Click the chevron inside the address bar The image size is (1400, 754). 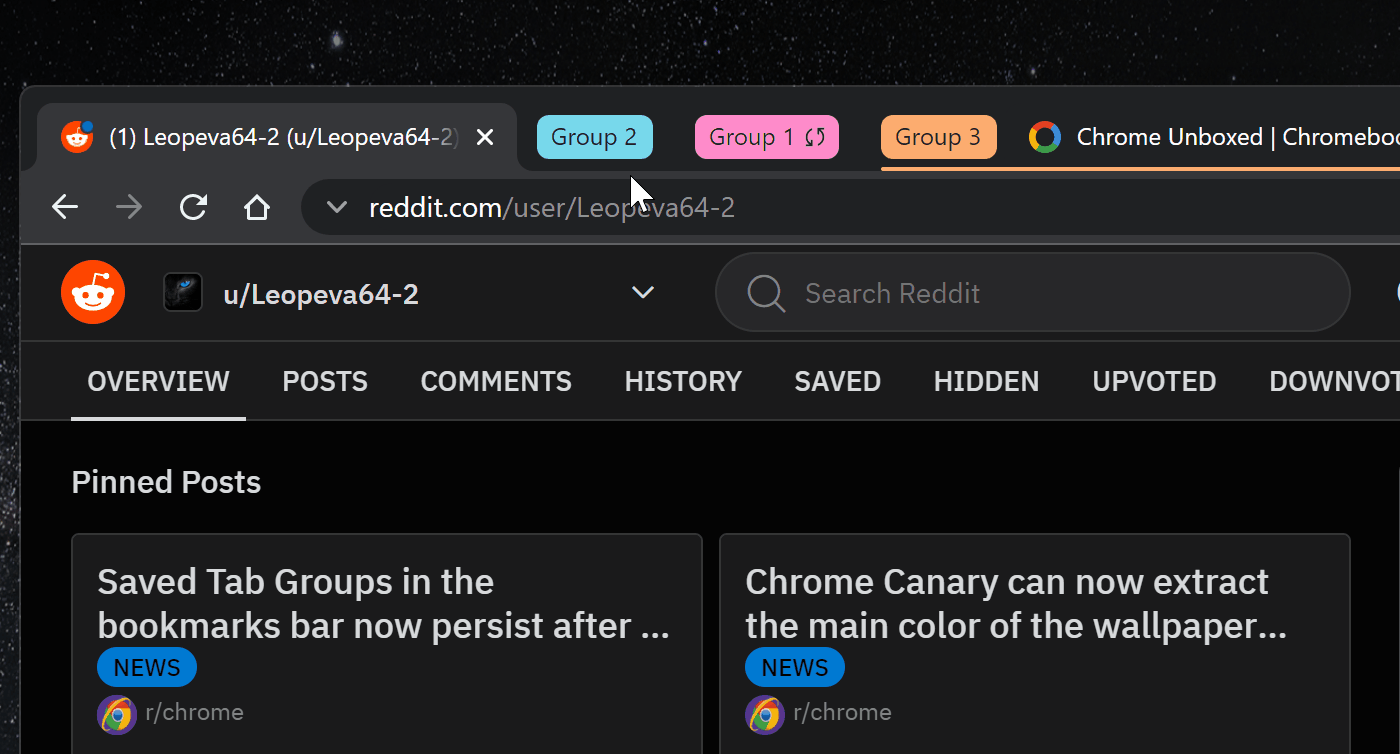[336, 207]
